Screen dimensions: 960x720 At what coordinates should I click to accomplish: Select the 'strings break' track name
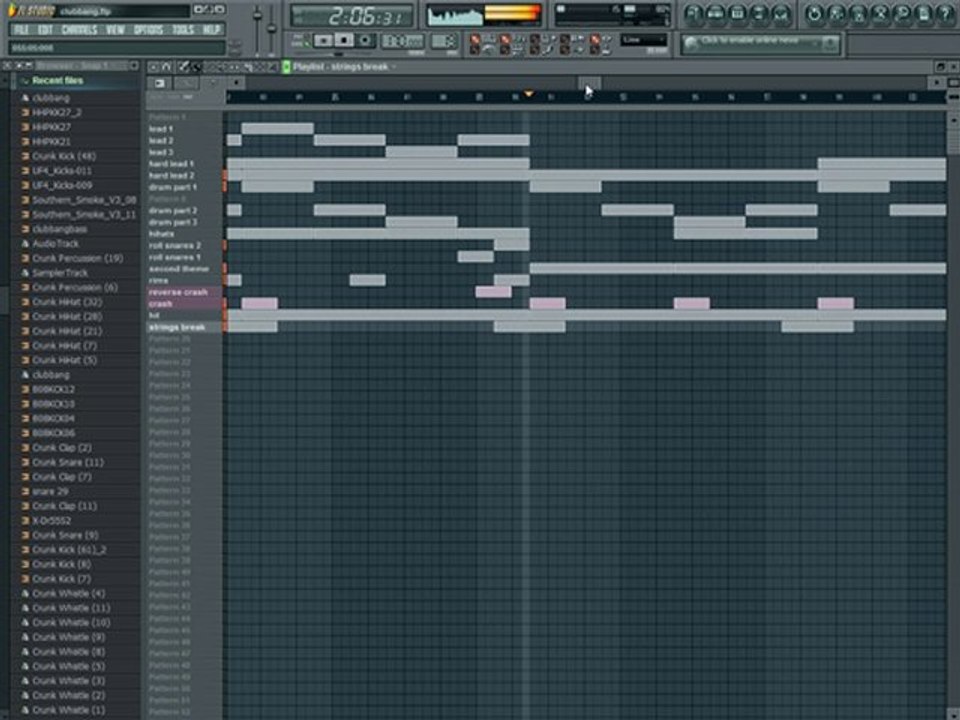tap(177, 327)
